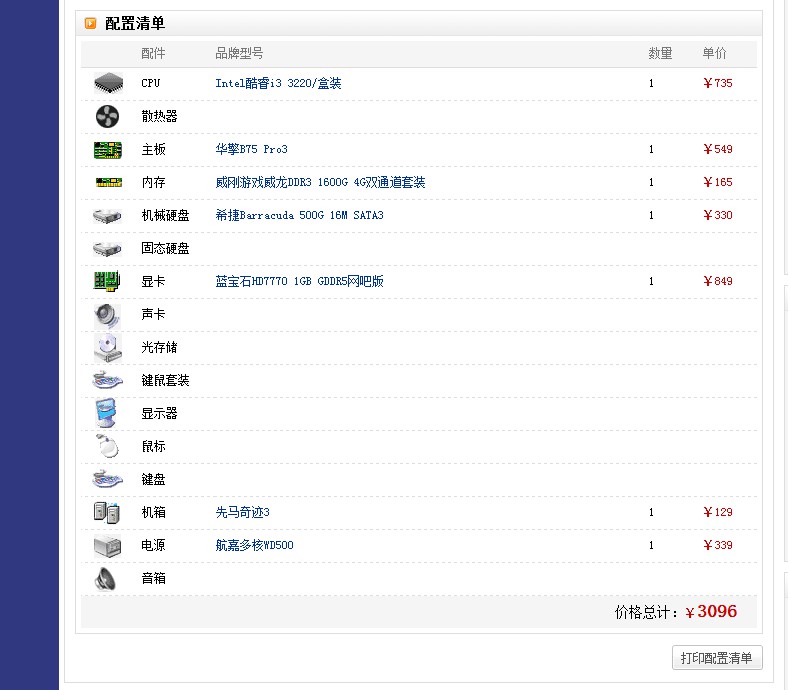The width and height of the screenshot is (788, 690).
Task: Open the 华擎B75 Pro3 link
Action: pos(251,149)
